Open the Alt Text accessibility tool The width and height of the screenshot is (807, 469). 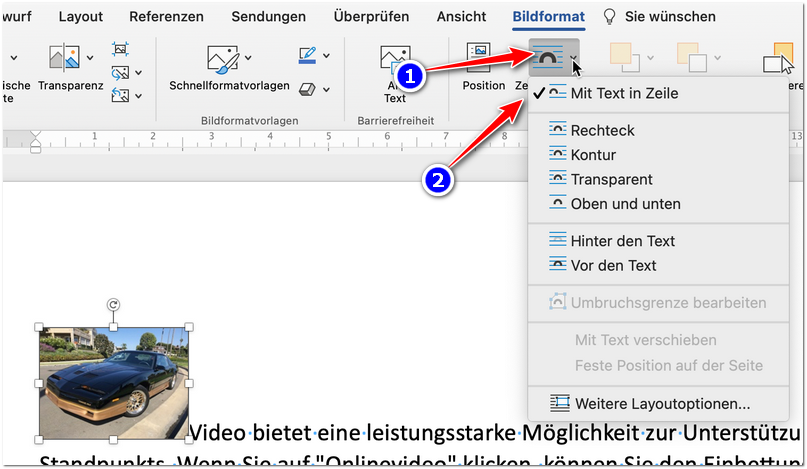click(395, 70)
